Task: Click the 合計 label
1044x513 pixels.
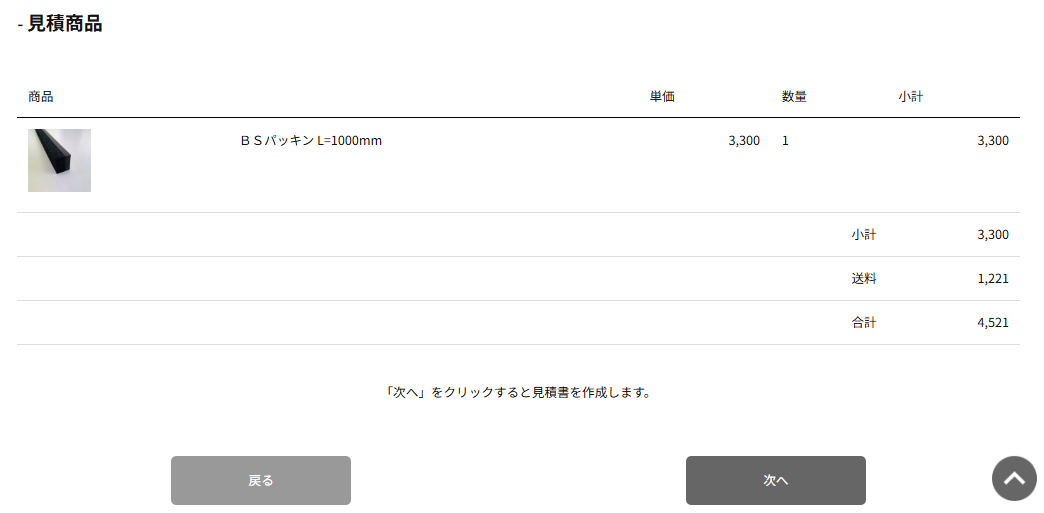Action: [x=864, y=323]
